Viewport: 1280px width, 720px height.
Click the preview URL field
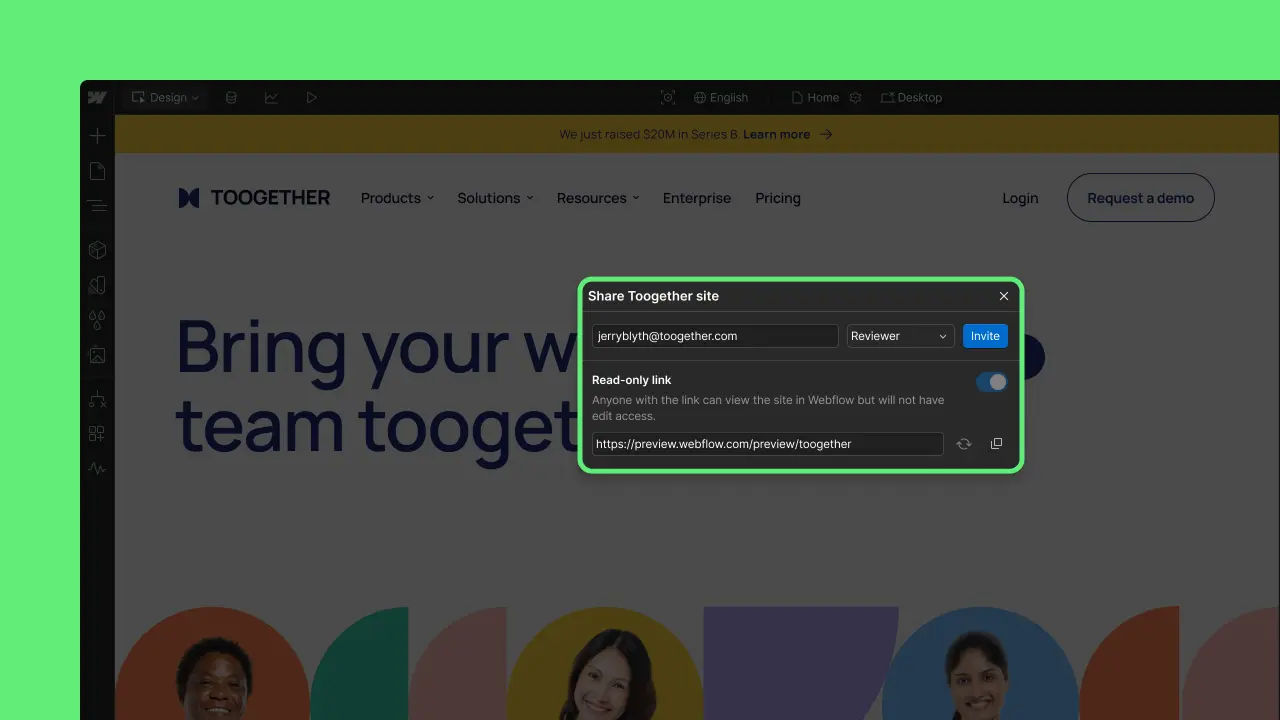767,444
